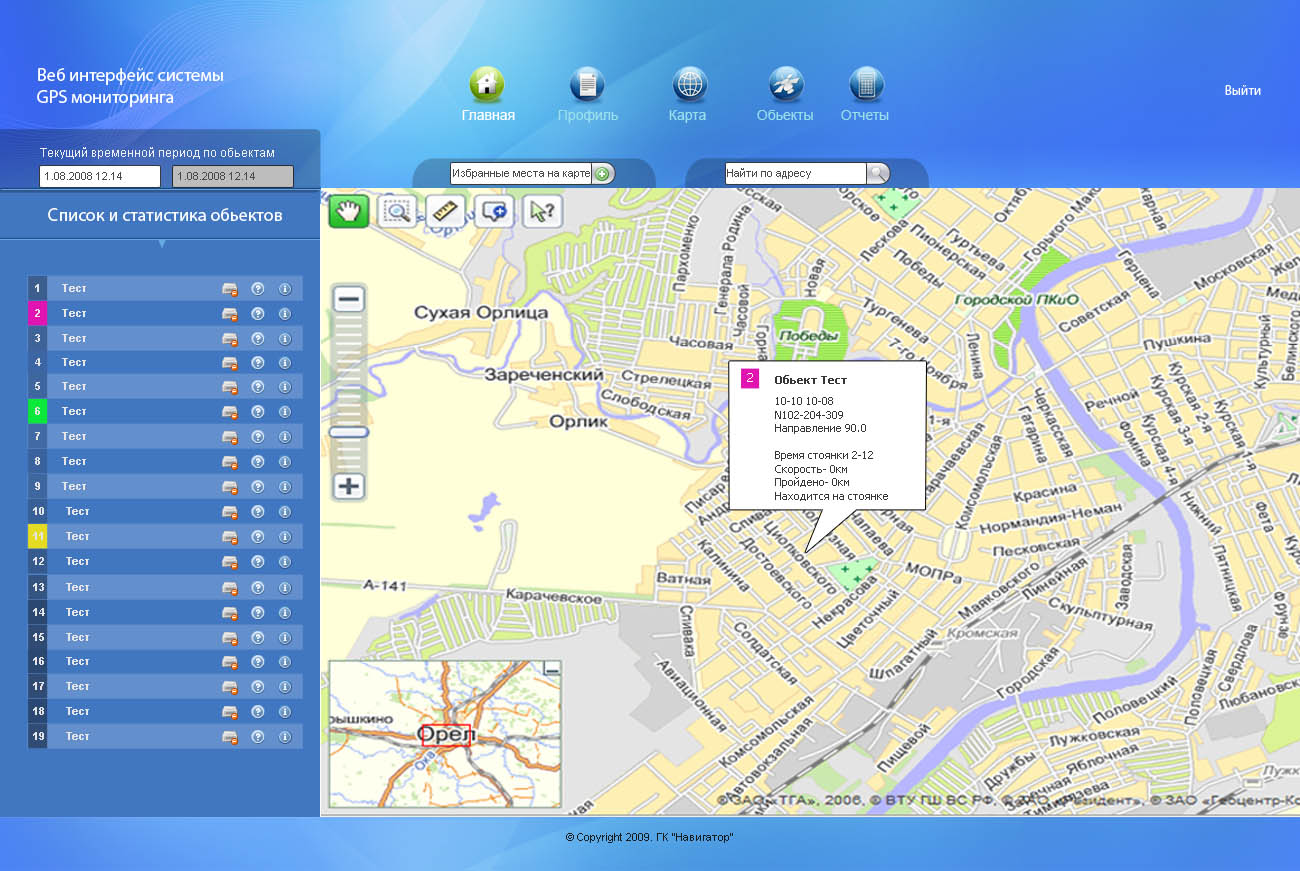Click the map zoom slider handle

click(x=349, y=432)
